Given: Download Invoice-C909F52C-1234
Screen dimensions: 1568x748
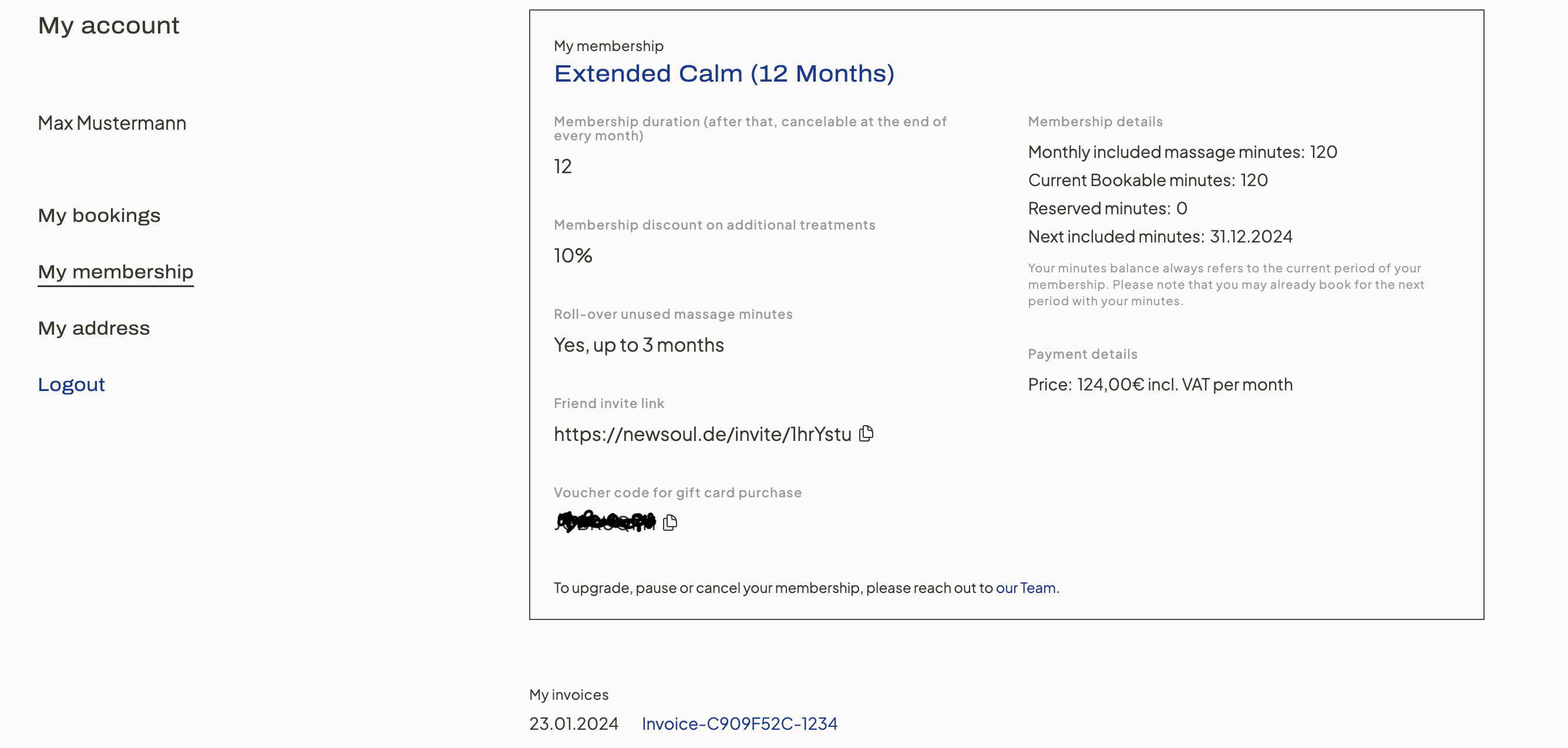Looking at the screenshot, I should [x=739, y=724].
